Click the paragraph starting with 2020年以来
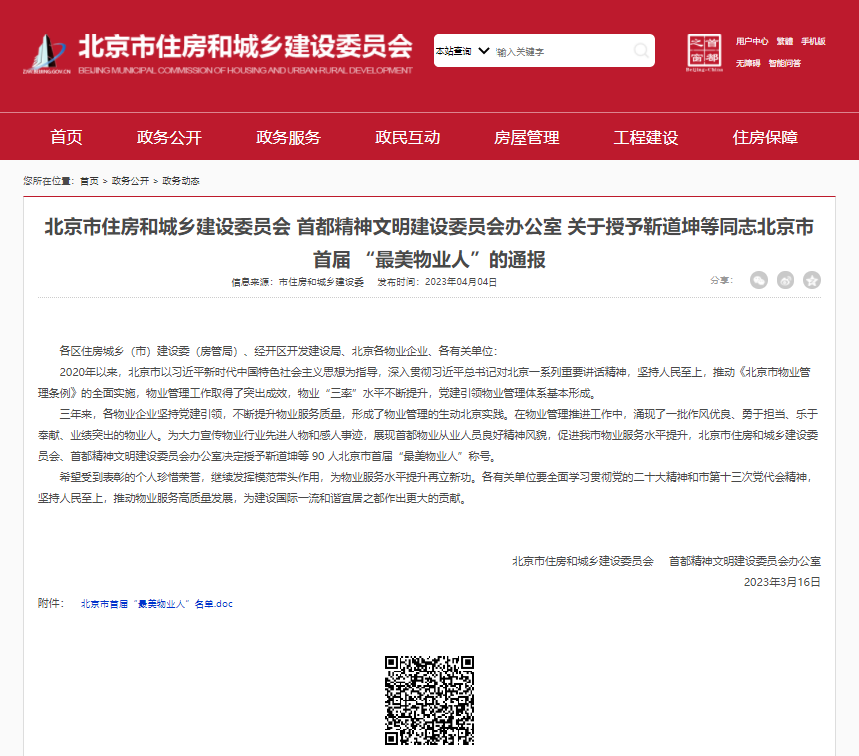The image size is (859, 756). click(425, 382)
